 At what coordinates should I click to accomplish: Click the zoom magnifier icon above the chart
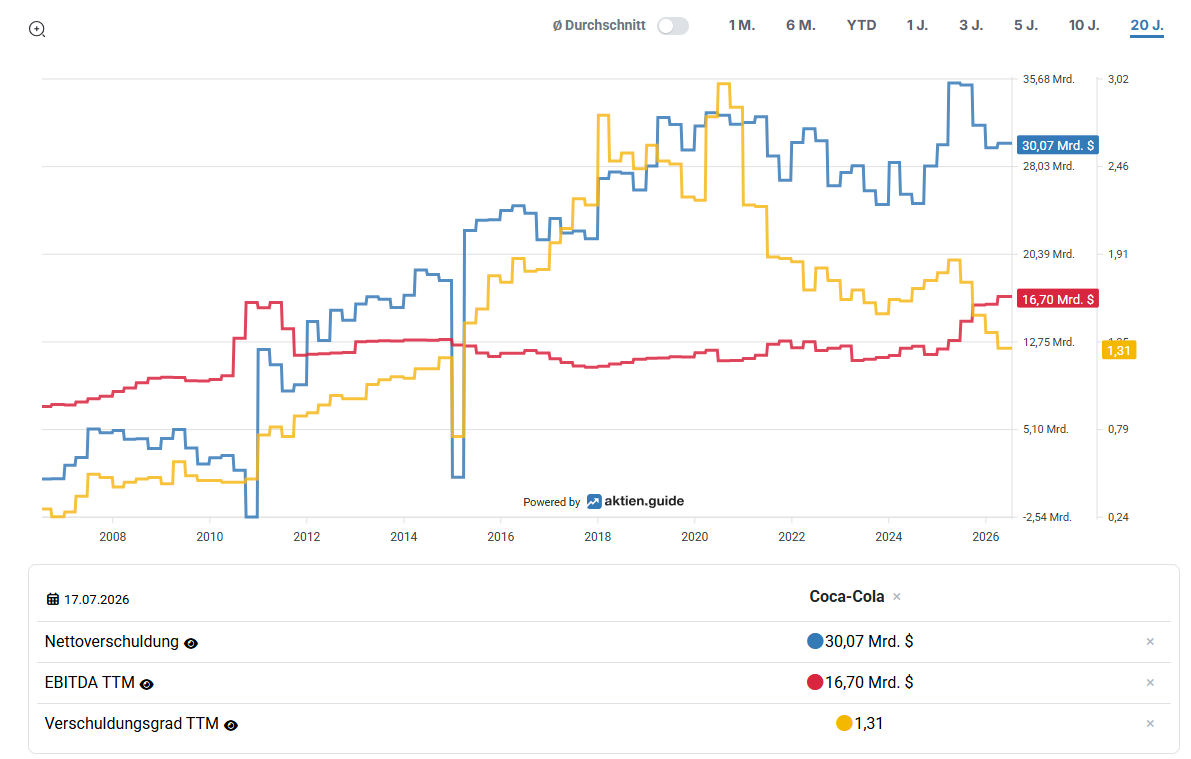point(37,30)
